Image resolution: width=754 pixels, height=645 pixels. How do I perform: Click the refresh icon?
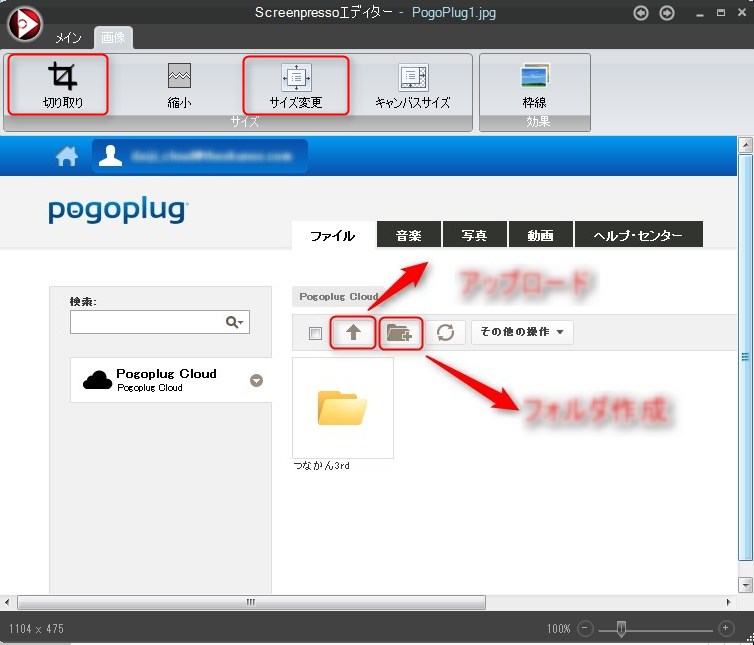pos(445,332)
